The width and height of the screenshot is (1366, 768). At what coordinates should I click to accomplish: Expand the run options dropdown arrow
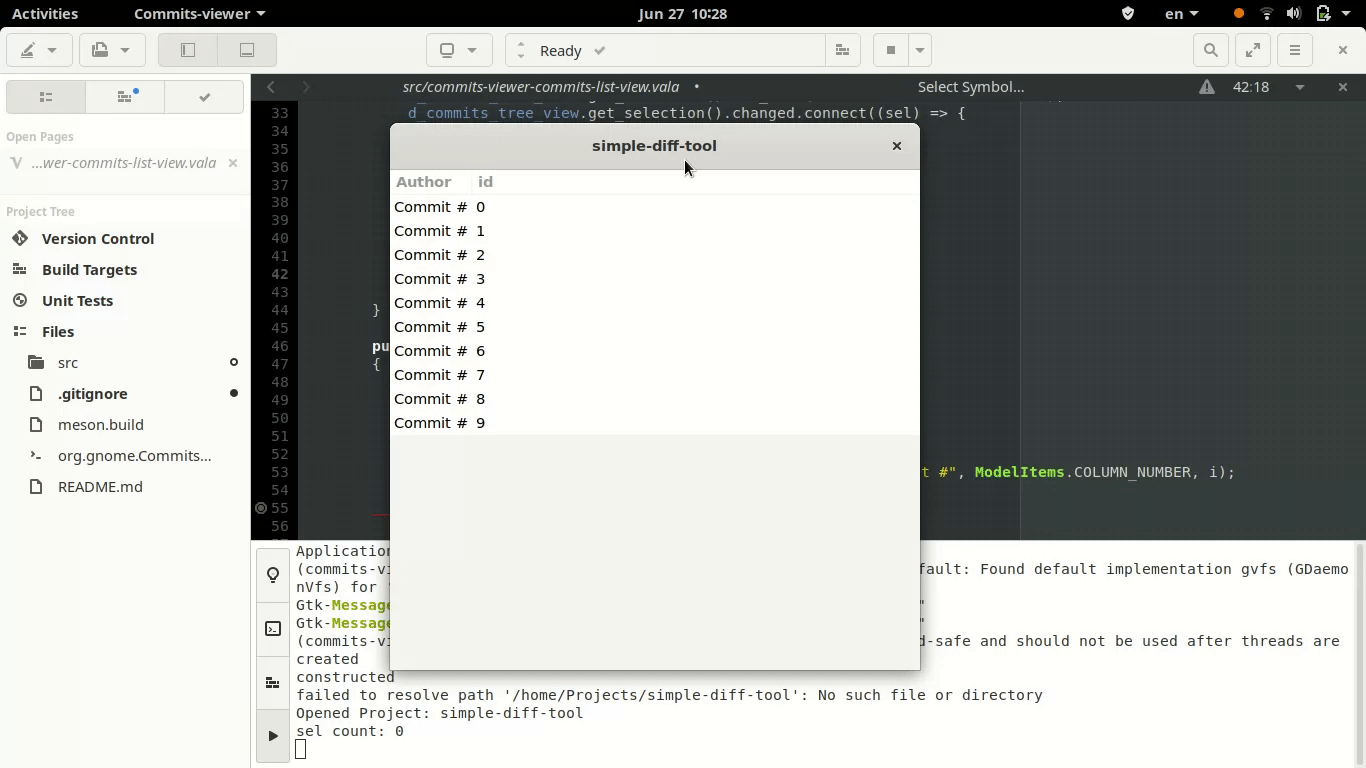click(x=919, y=50)
